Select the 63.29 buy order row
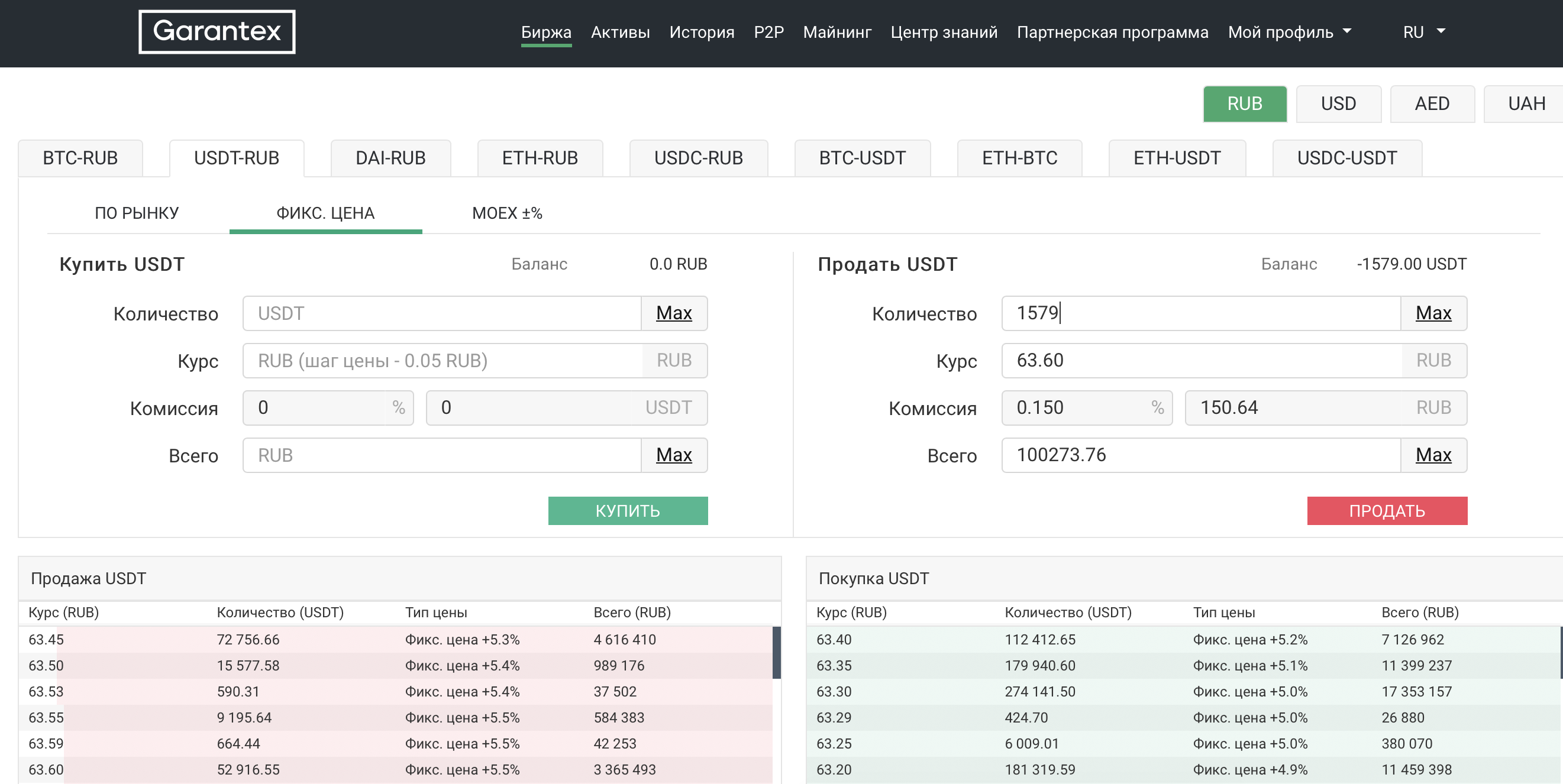This screenshot has height=784, width=1563. pyautogui.click(x=1183, y=718)
